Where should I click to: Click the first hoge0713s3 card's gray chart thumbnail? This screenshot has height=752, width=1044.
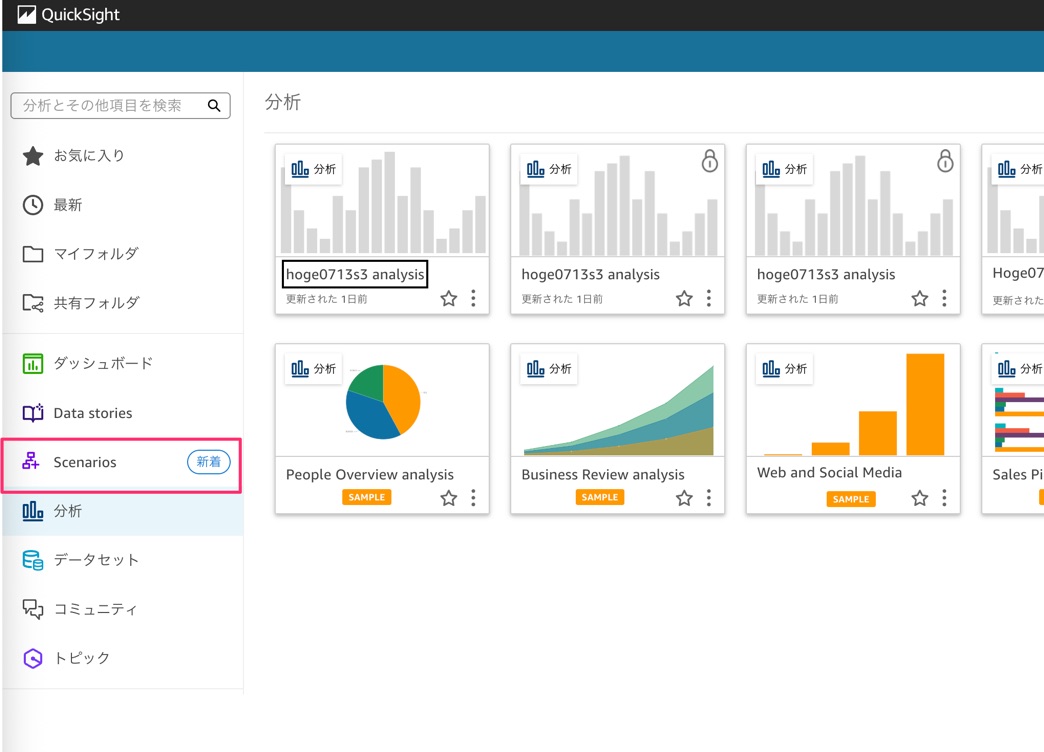(383, 201)
